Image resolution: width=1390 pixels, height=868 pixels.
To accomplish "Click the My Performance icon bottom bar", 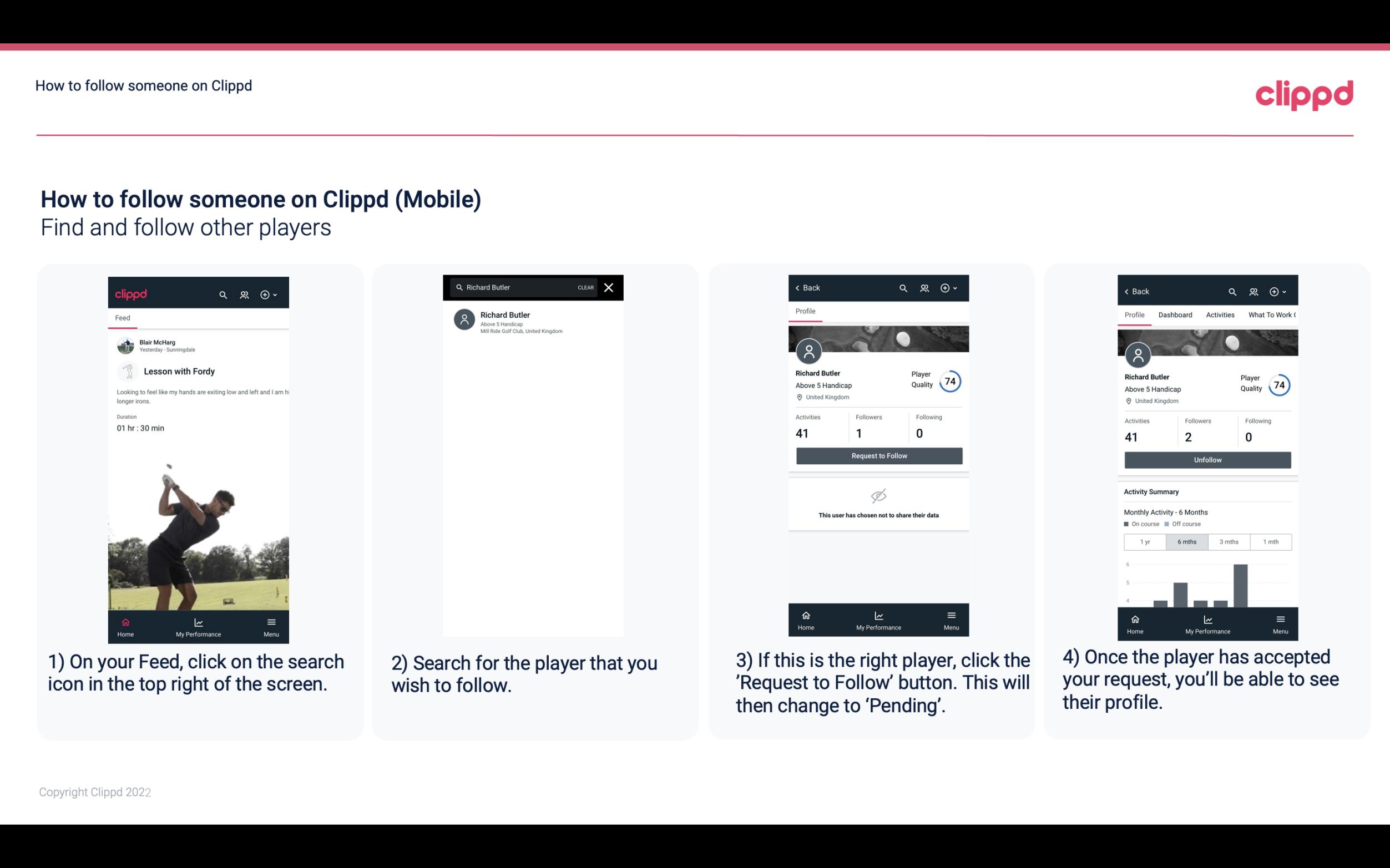I will click(198, 621).
